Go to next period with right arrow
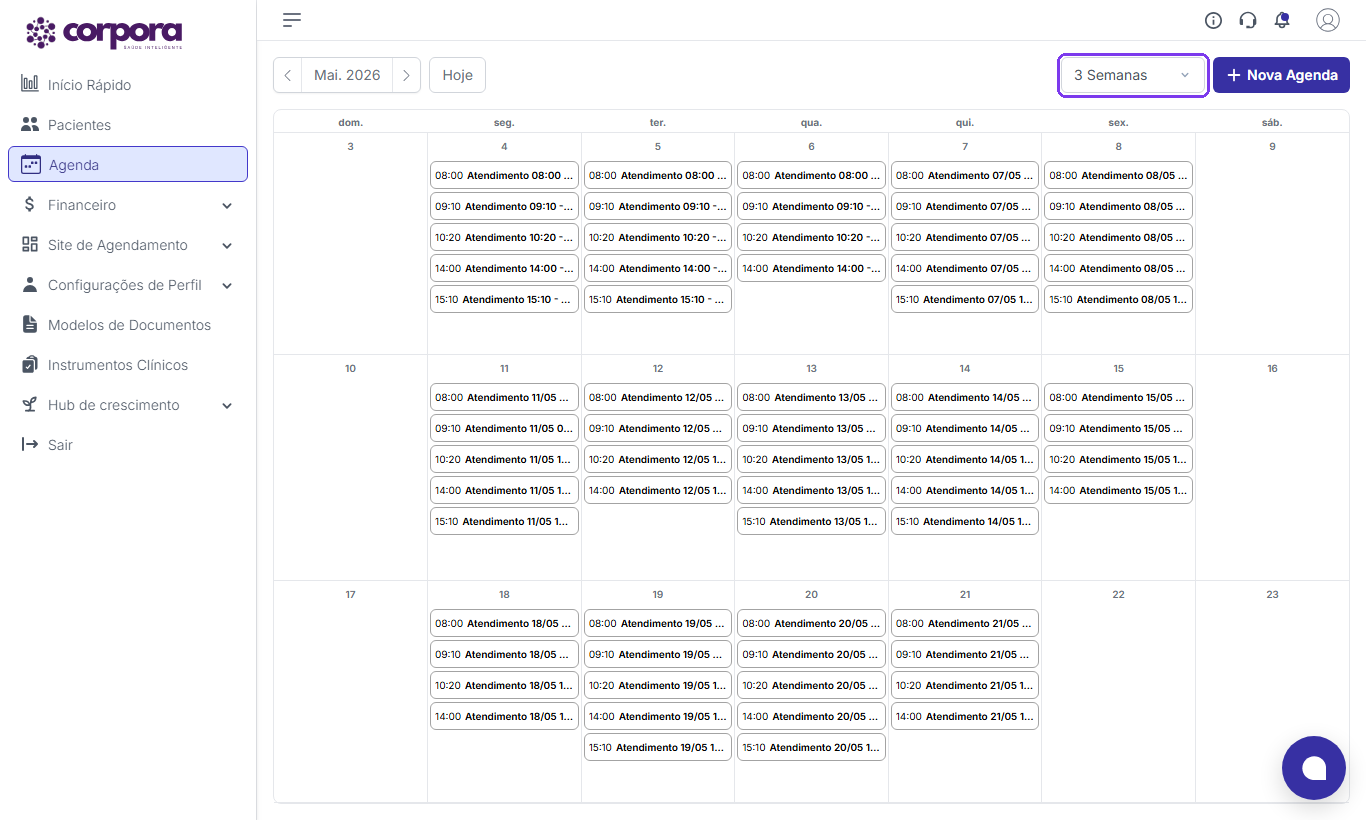Image resolution: width=1366 pixels, height=820 pixels. pos(406,75)
